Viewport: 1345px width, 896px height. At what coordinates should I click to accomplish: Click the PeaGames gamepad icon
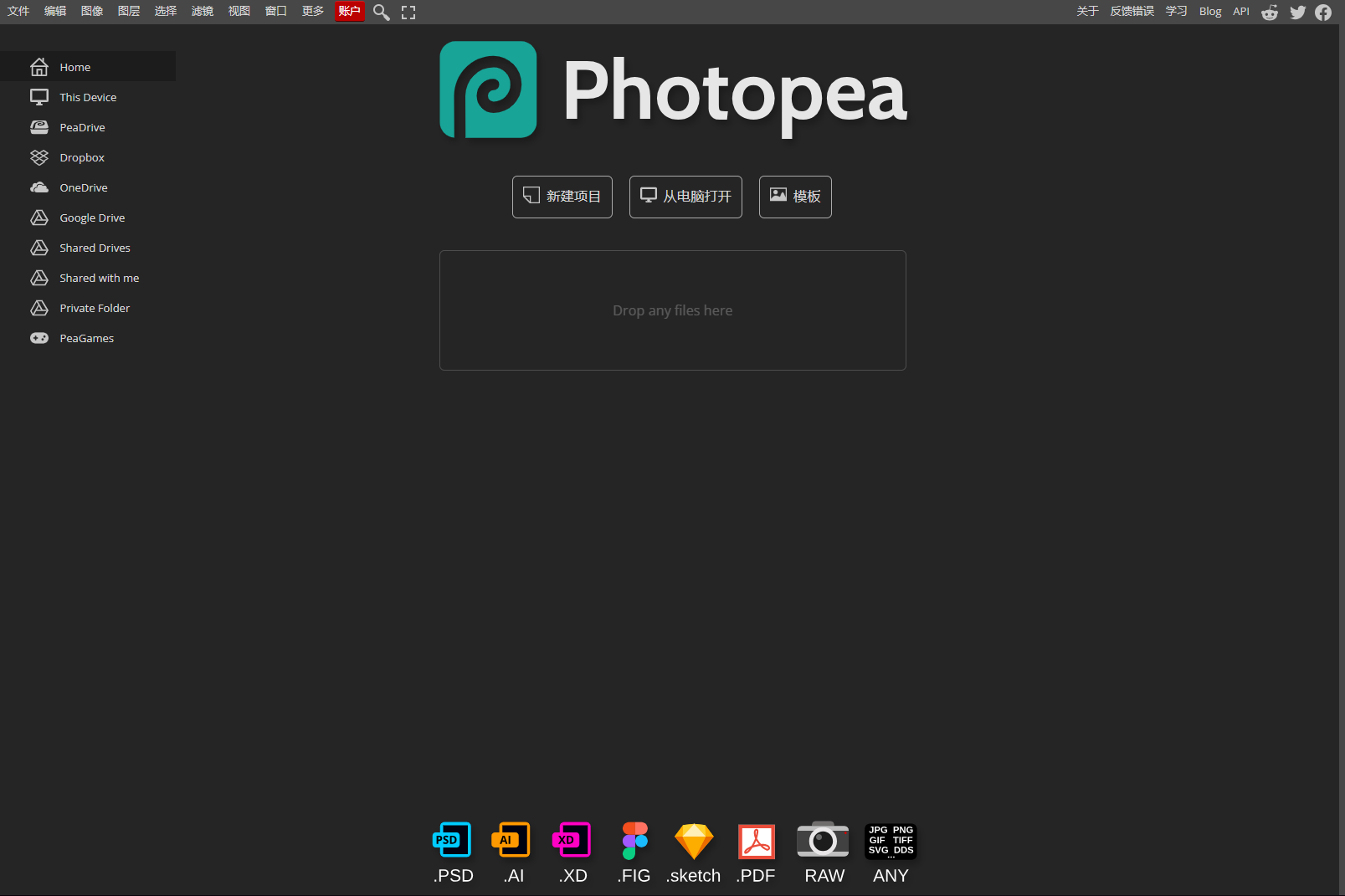pos(39,338)
